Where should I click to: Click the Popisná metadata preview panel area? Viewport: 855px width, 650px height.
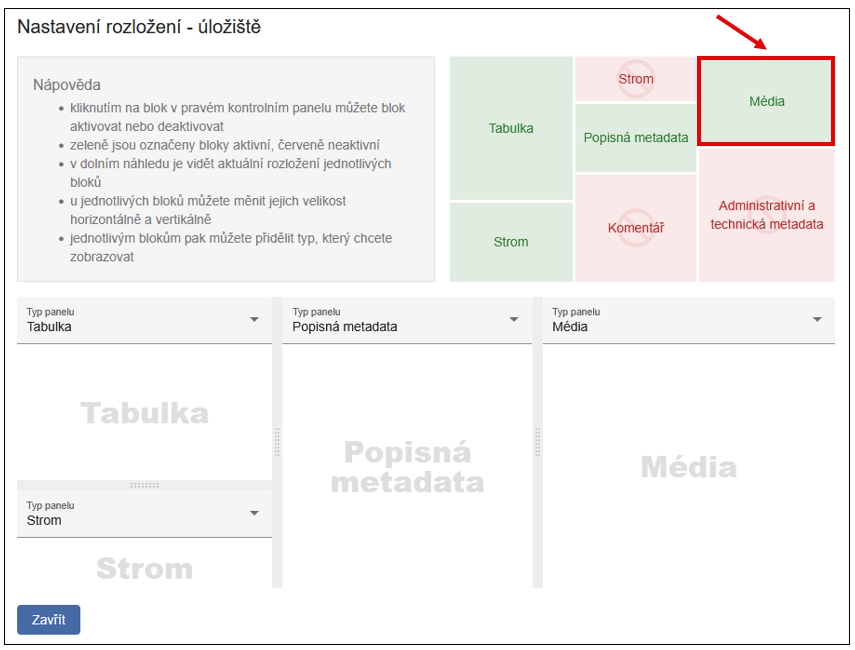[x=407, y=466]
